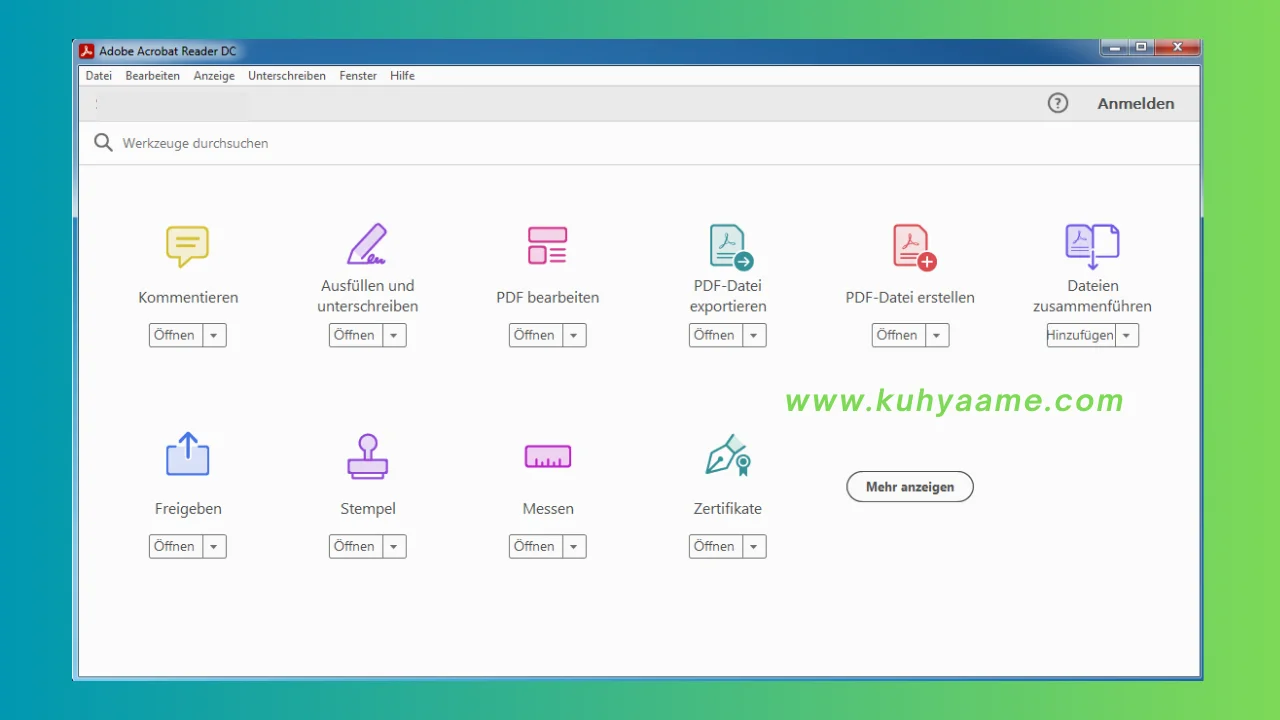This screenshot has width=1280, height=720.
Task: Click the Ausfüllen und unterschreiben label text
Action: point(368,296)
